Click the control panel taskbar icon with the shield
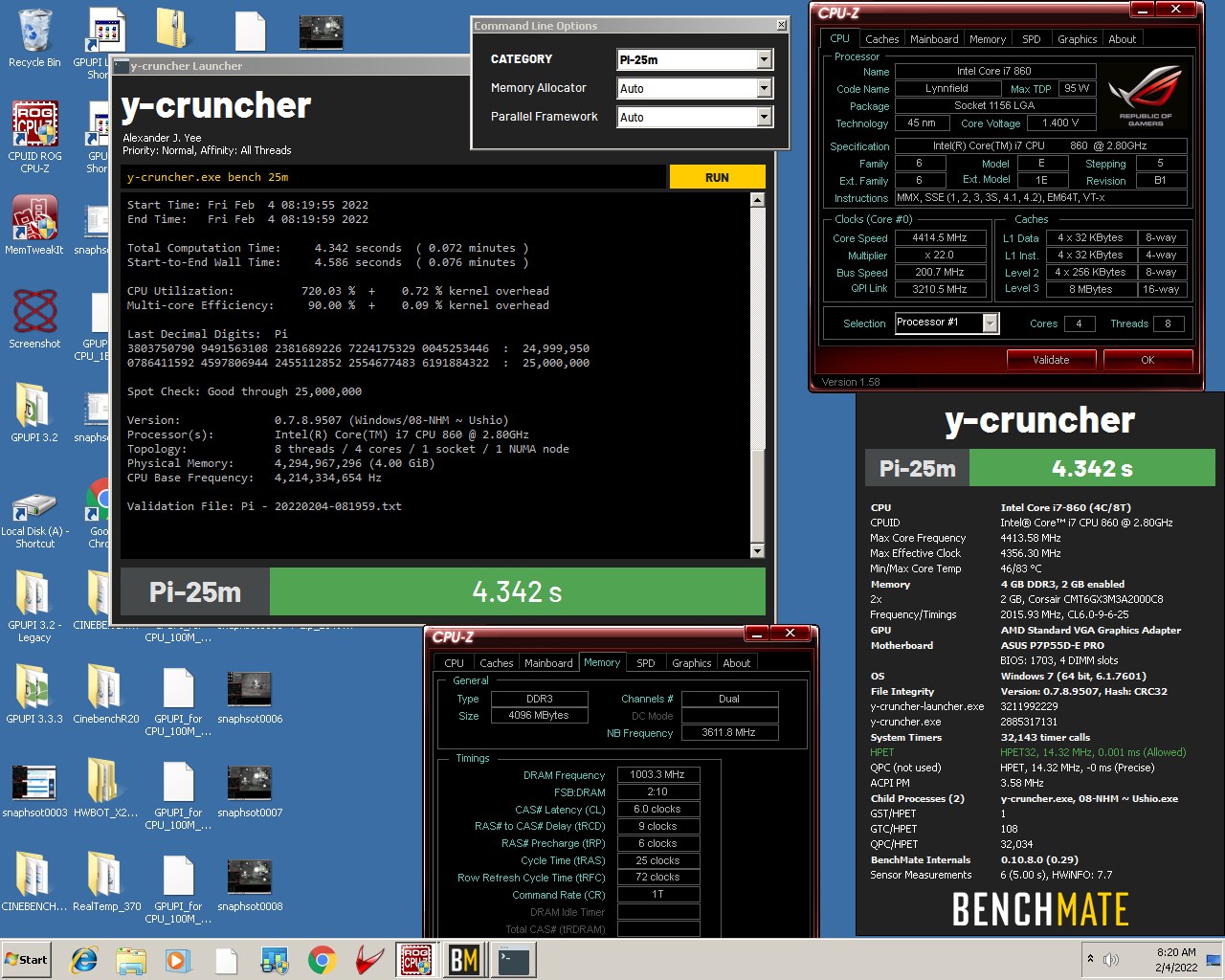The height and width of the screenshot is (980, 1225). 275,960
